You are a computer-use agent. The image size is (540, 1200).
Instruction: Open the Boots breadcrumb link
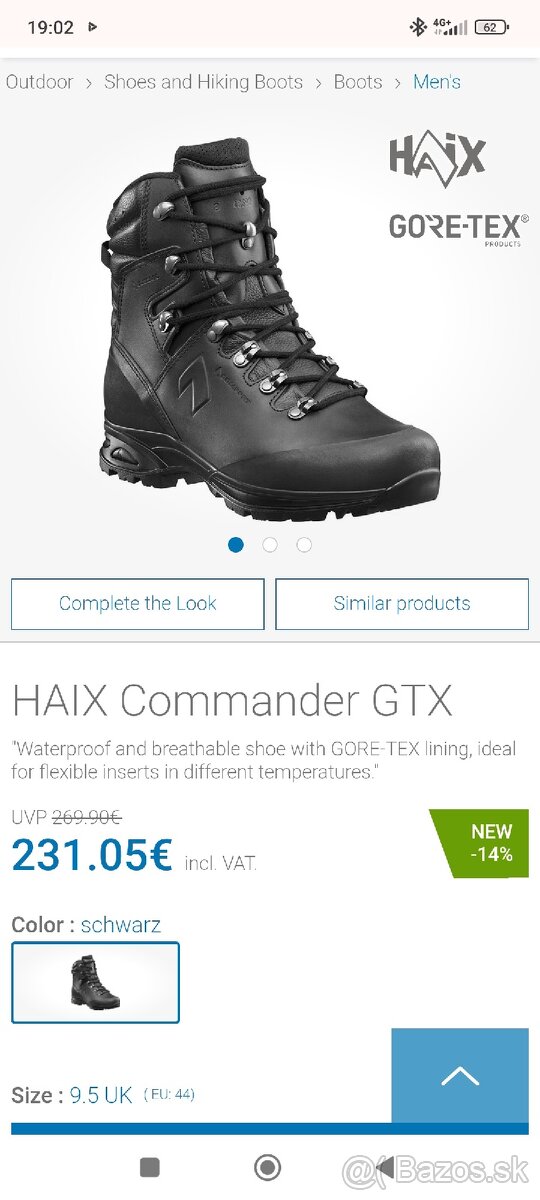tap(358, 82)
